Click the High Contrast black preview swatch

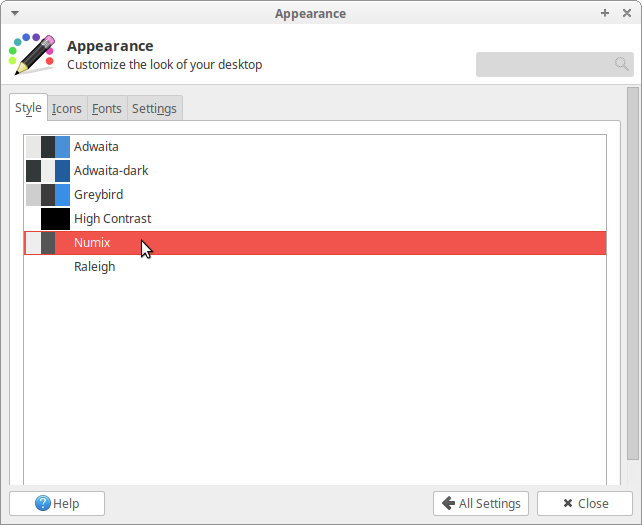55,219
